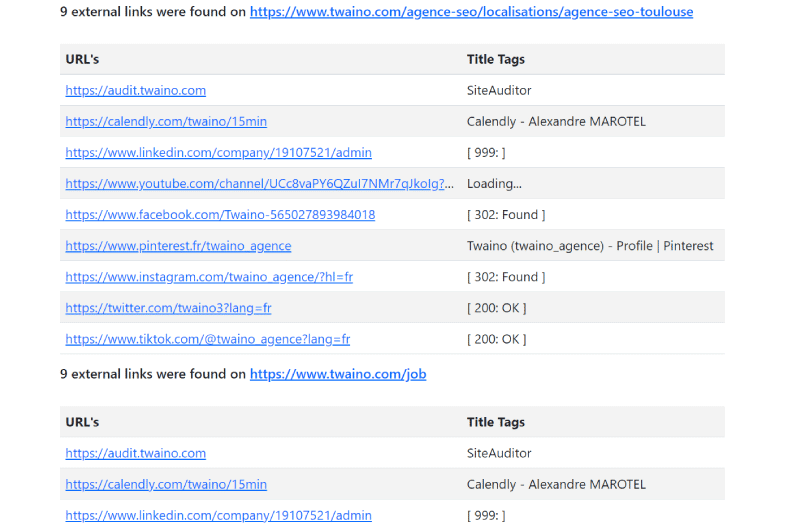
Task: Open the Instagram twaino_agence link
Action: [209, 277]
